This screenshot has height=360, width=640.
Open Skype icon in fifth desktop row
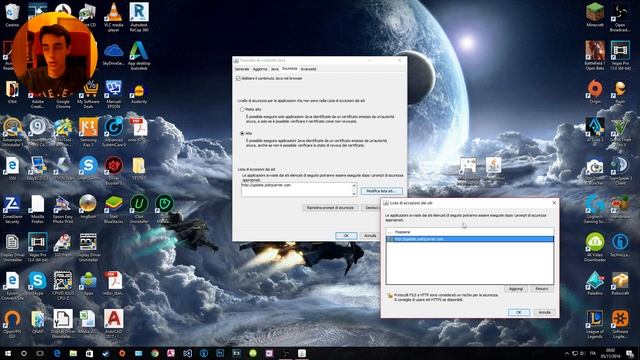88,168
